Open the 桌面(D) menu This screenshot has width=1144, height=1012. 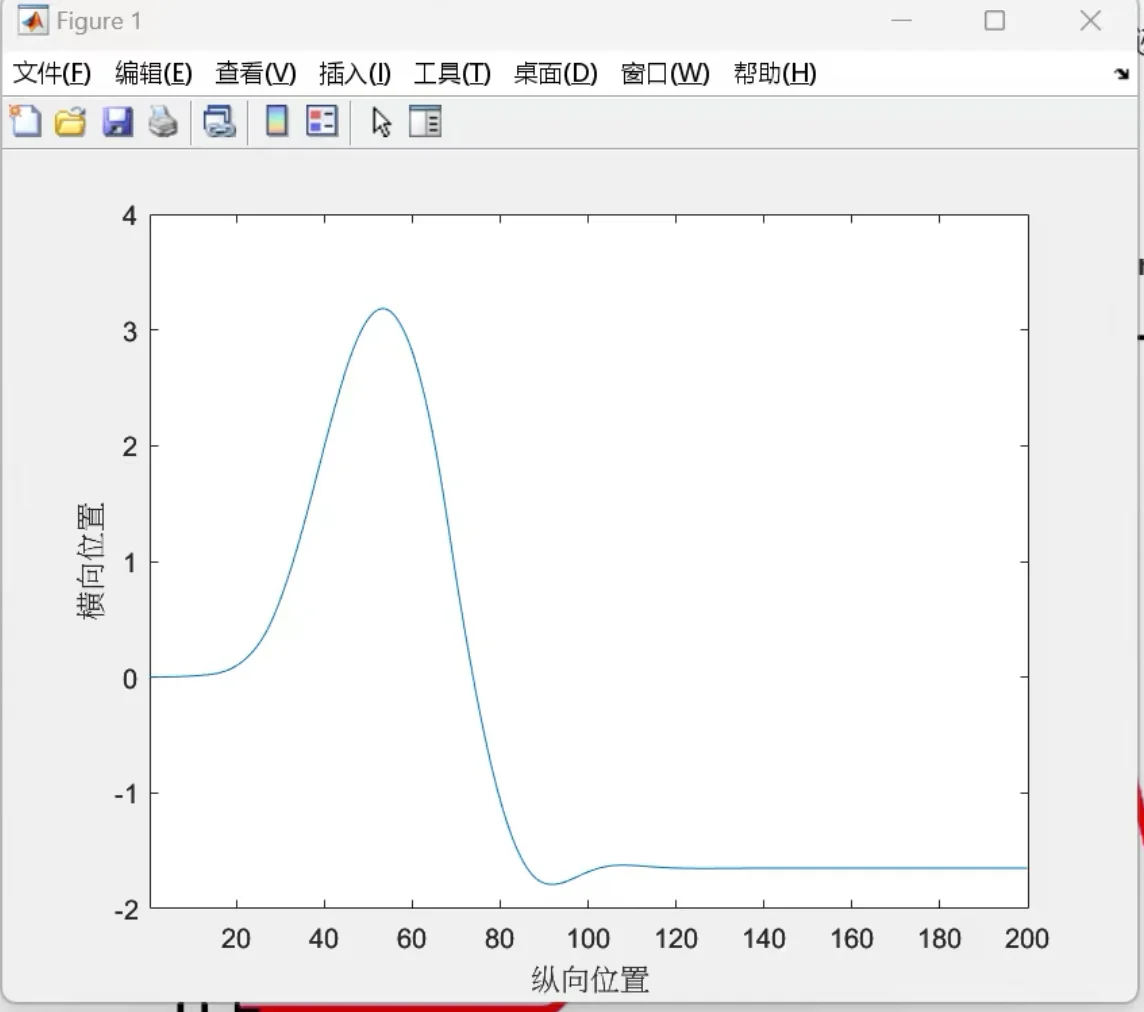tap(556, 73)
